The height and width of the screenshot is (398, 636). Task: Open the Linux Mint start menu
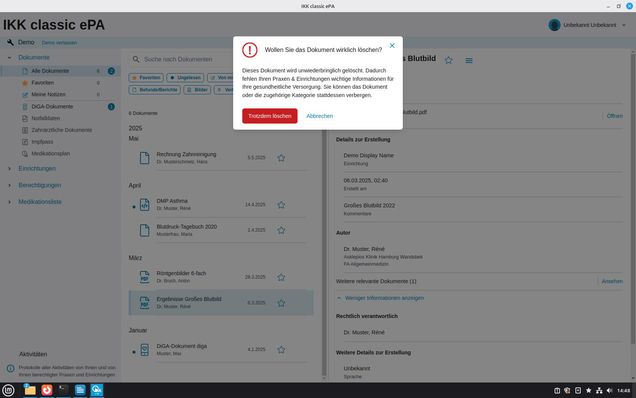click(x=8, y=390)
